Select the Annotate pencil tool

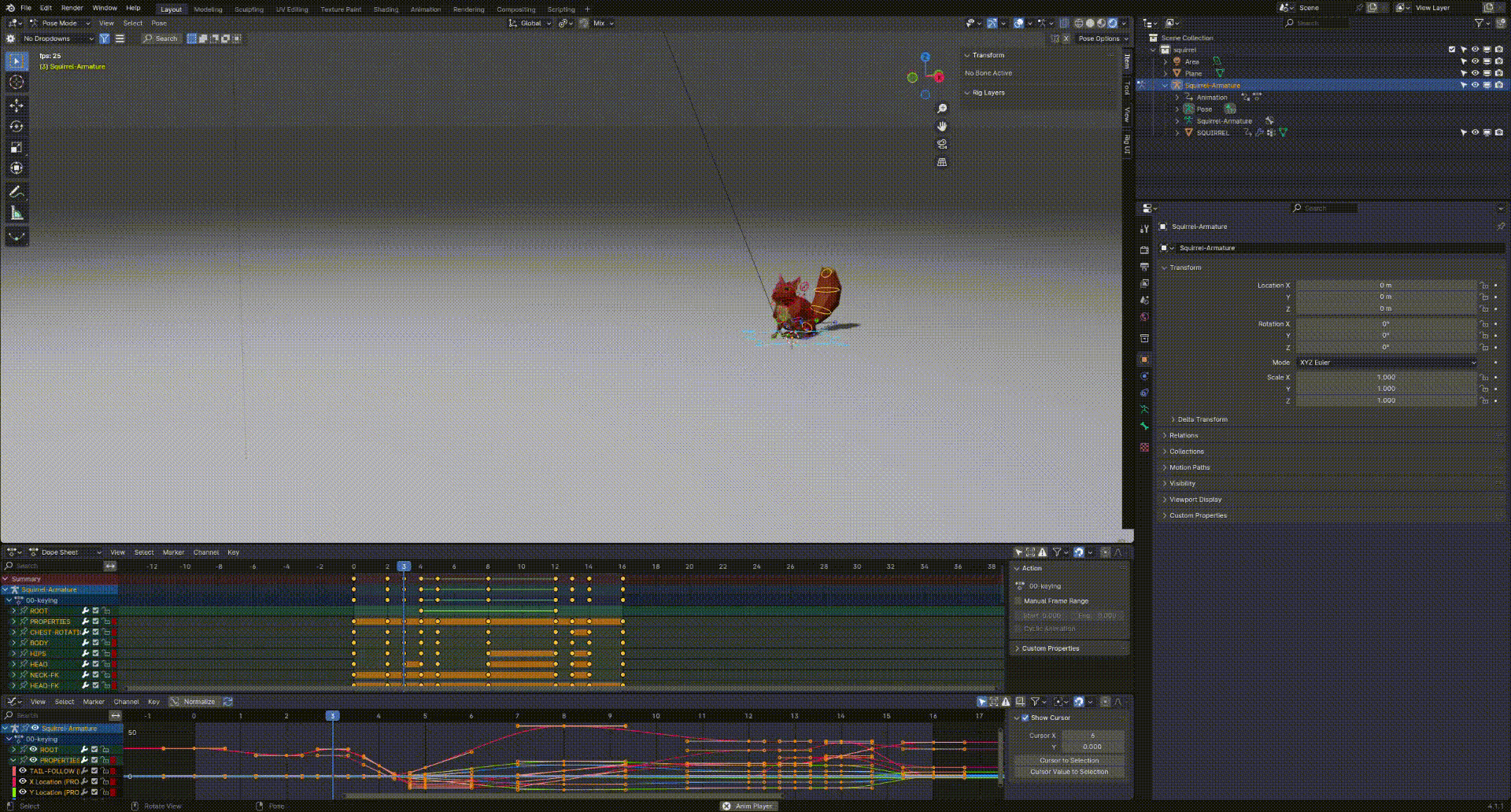point(17,192)
